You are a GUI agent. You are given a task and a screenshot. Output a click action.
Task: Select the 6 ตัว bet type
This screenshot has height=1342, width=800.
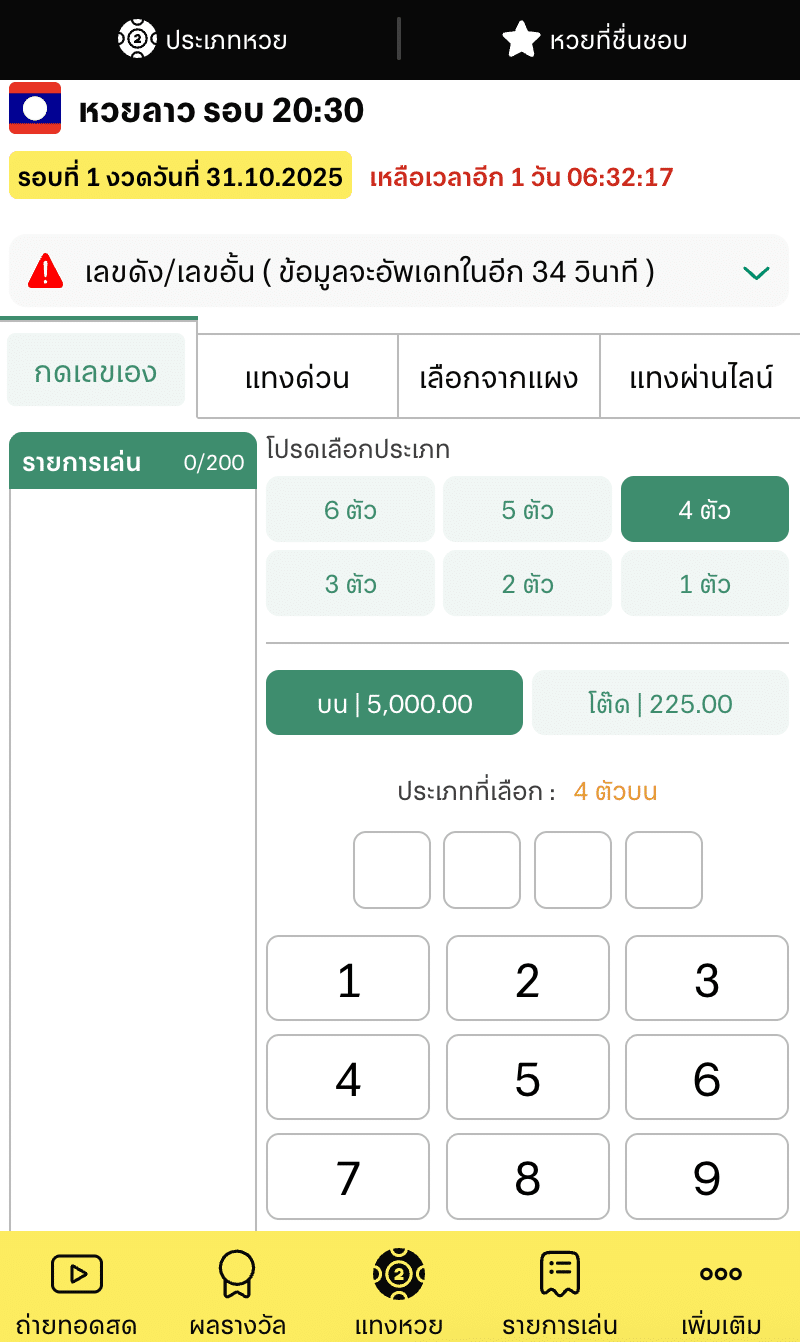350,510
